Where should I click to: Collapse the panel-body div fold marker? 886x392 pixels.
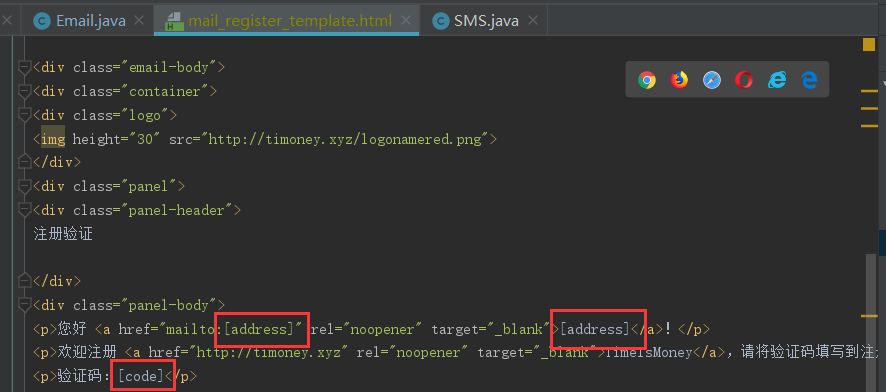24,305
